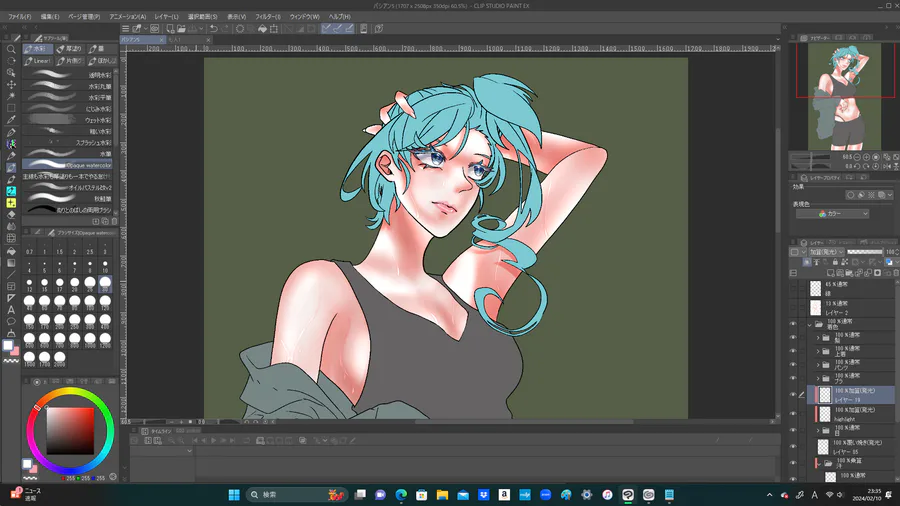Select the Rectangle selection marquee tool
900x506 pixels.
click(x=11, y=108)
